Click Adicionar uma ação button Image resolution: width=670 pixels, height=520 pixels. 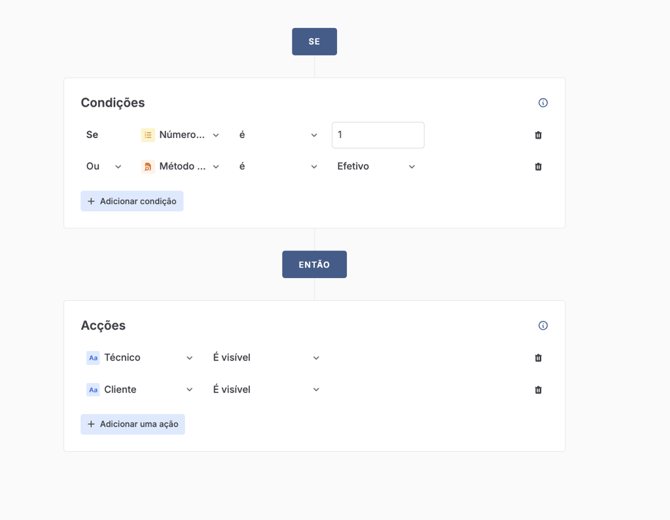pos(133,424)
